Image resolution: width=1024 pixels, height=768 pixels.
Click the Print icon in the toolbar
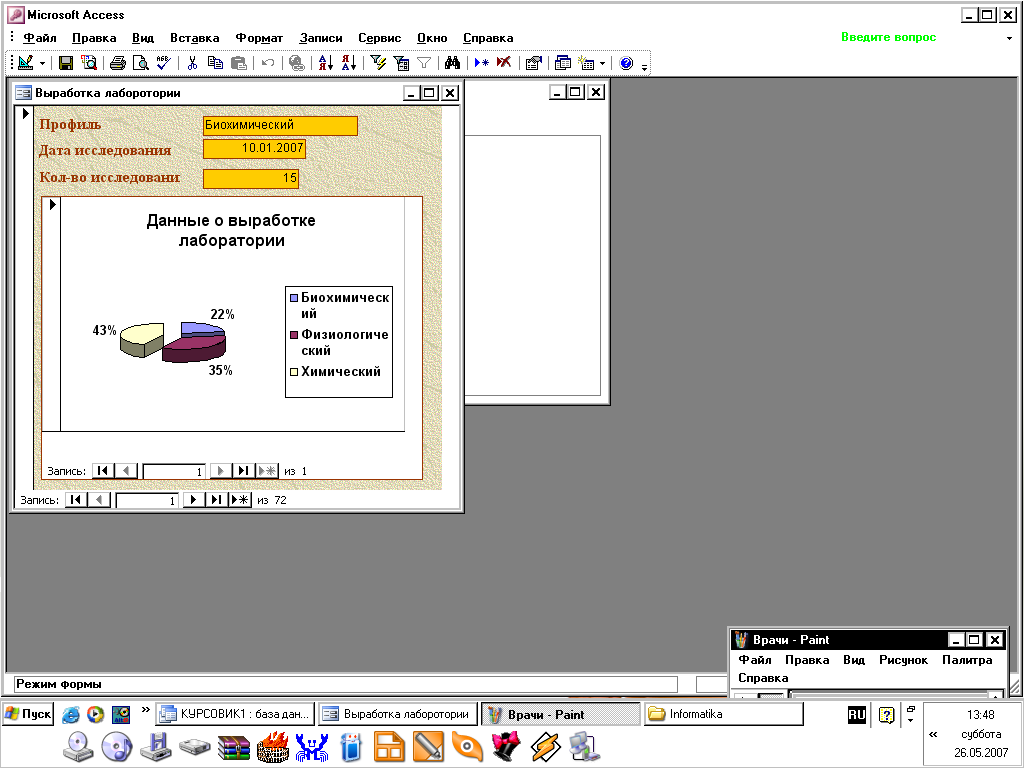click(118, 63)
